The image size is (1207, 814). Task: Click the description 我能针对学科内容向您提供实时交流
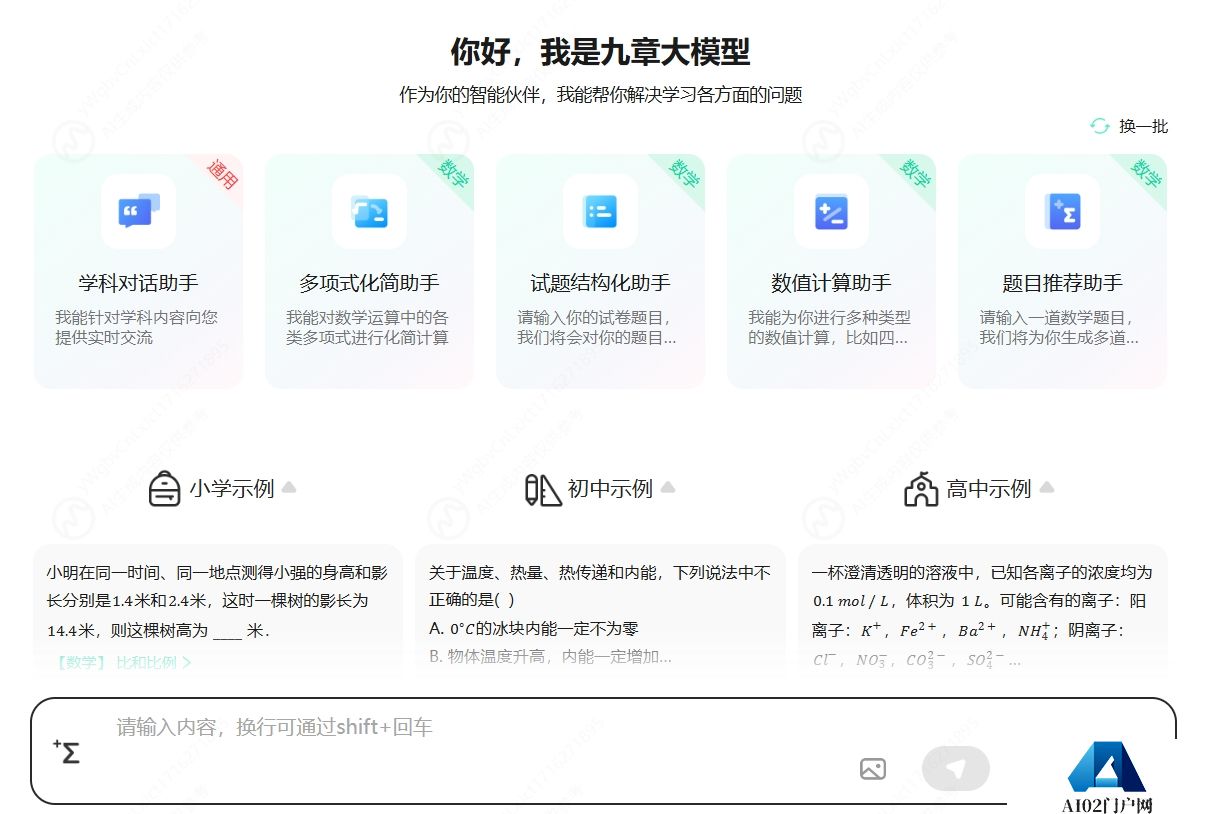tap(136, 327)
